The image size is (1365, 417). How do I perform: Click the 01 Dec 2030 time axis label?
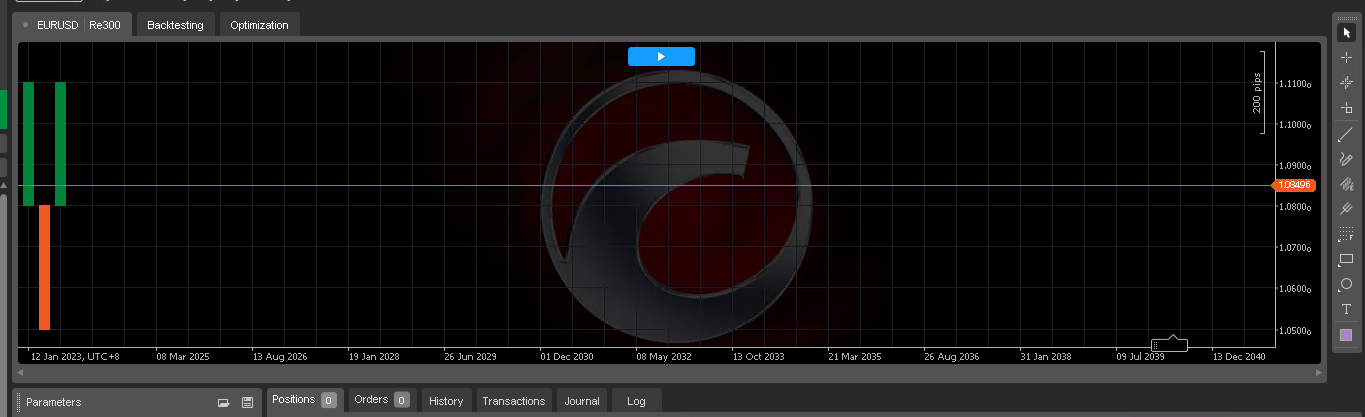[567, 356]
